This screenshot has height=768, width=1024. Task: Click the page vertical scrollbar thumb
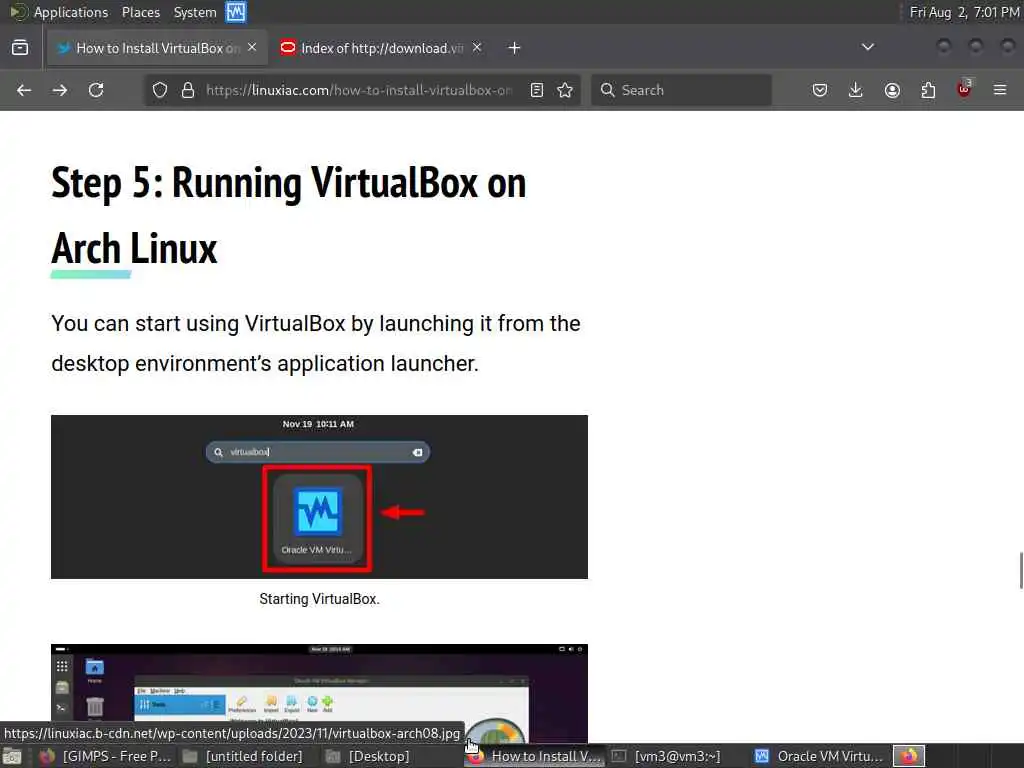click(1021, 571)
